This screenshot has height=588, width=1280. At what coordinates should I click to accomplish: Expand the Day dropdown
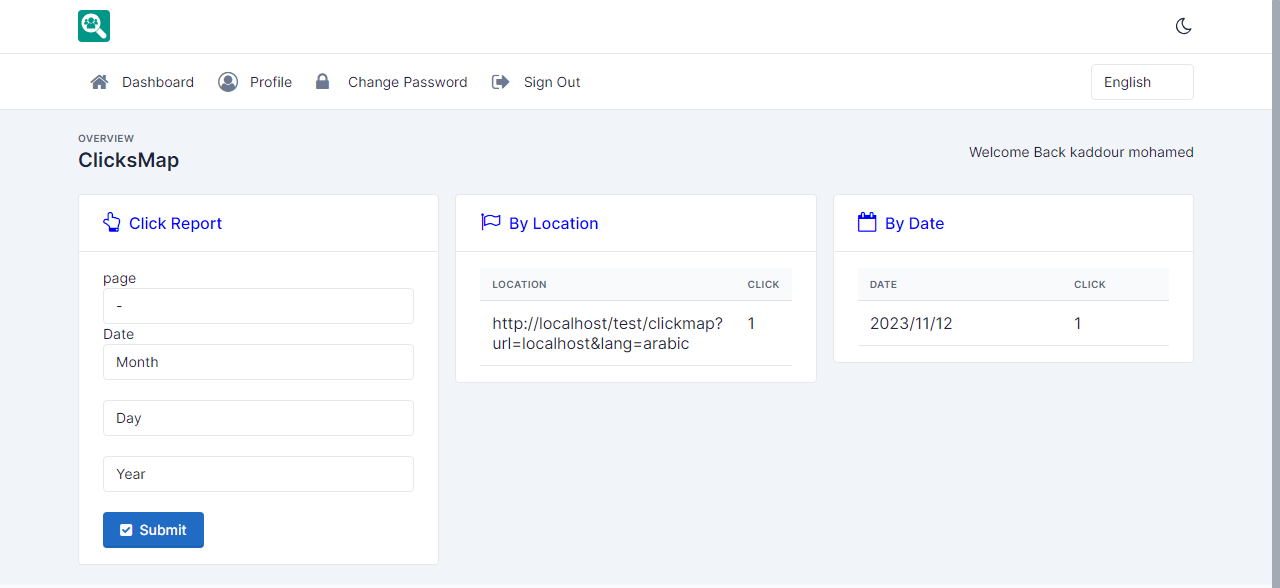258,418
